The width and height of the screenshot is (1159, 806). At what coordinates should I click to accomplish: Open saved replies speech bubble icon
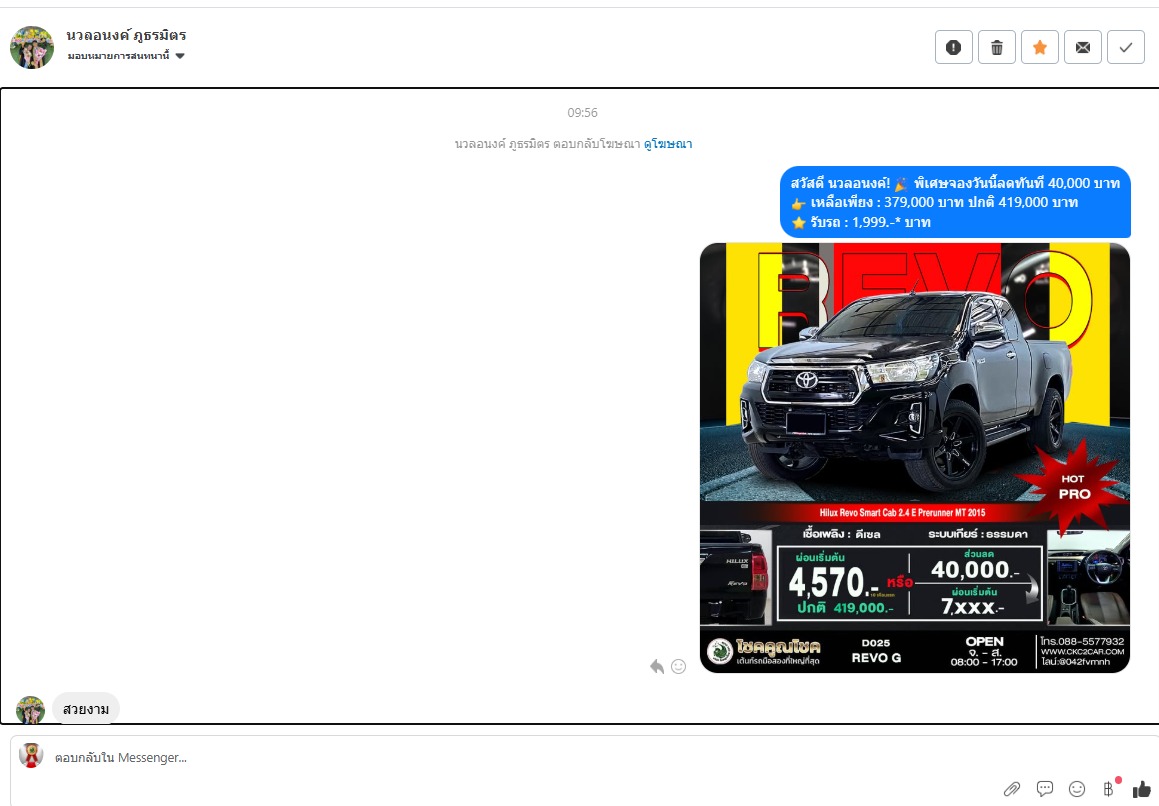[x=1044, y=789]
